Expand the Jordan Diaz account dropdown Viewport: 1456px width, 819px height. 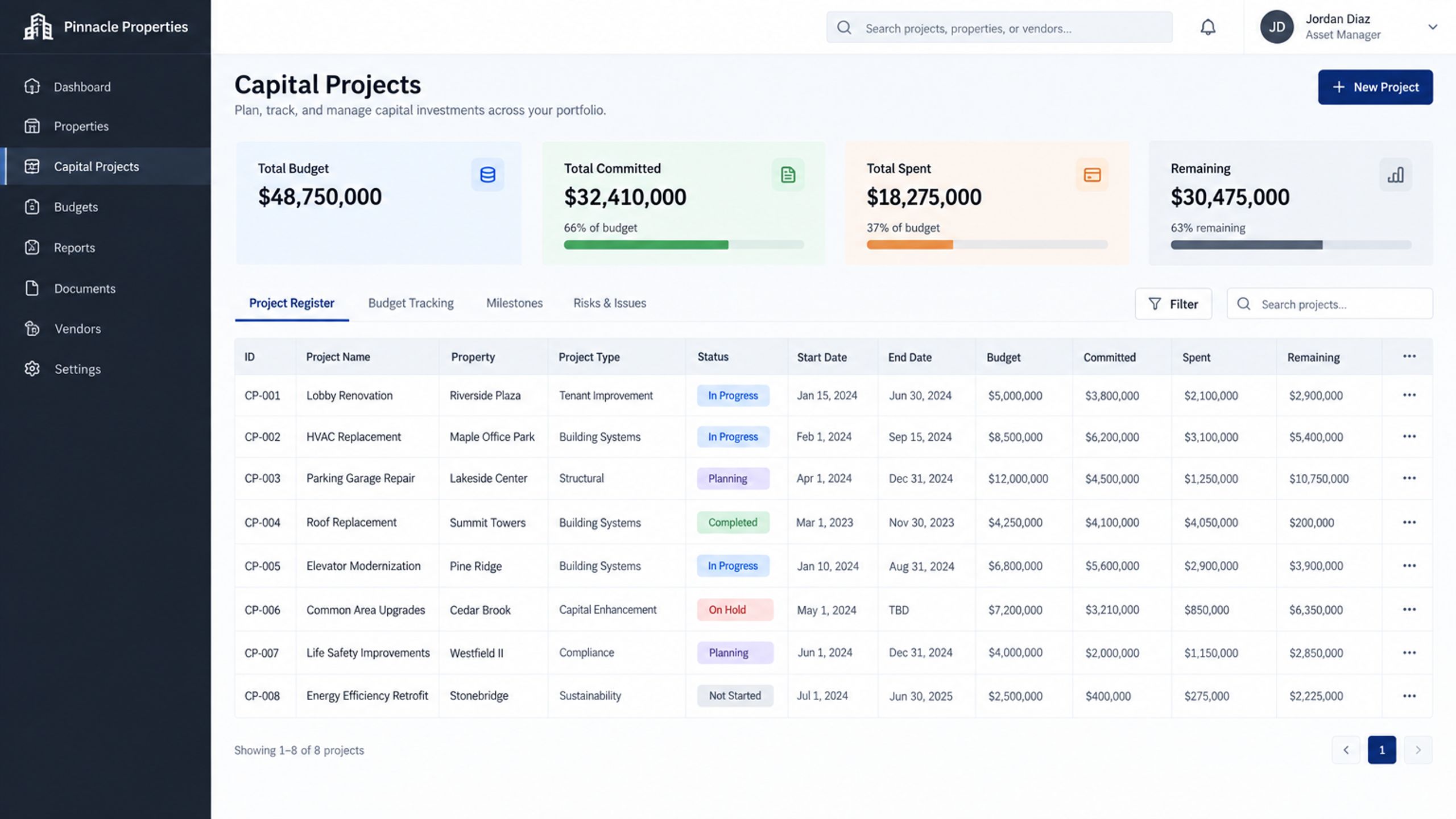1433,27
